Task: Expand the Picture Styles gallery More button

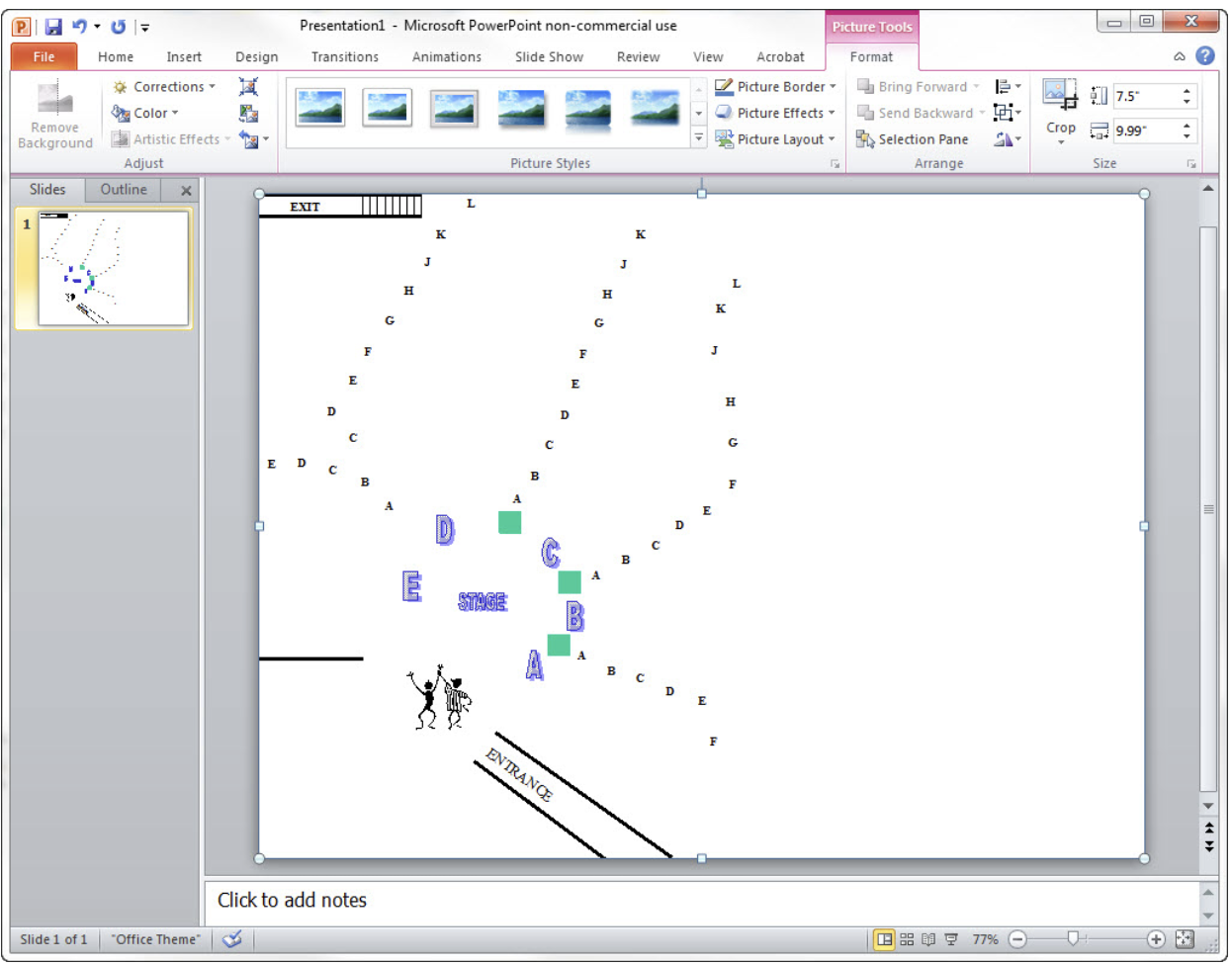Action: click(x=699, y=138)
